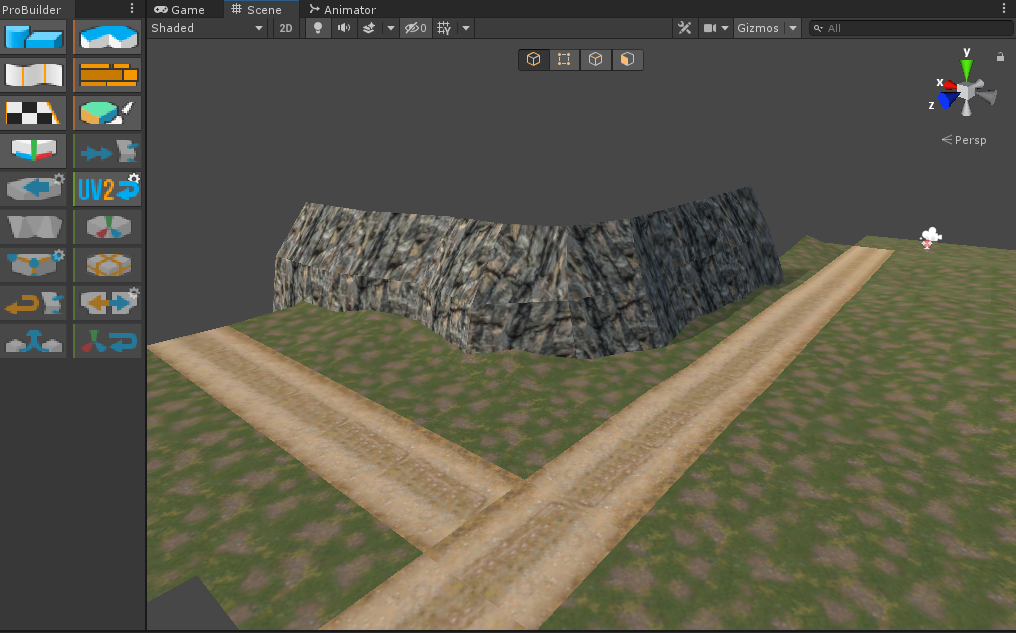Toggle the scene grid visibility

[x=444, y=28]
